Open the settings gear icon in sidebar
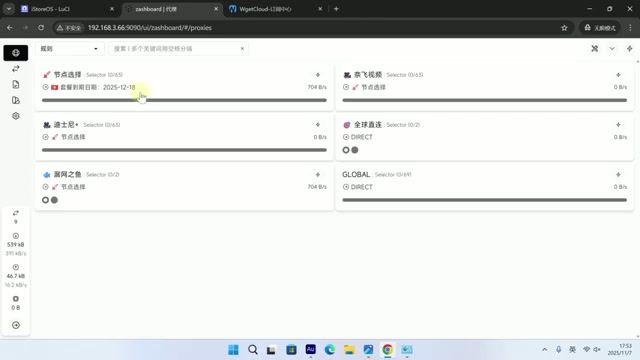The height and width of the screenshot is (360, 640). click(x=16, y=116)
